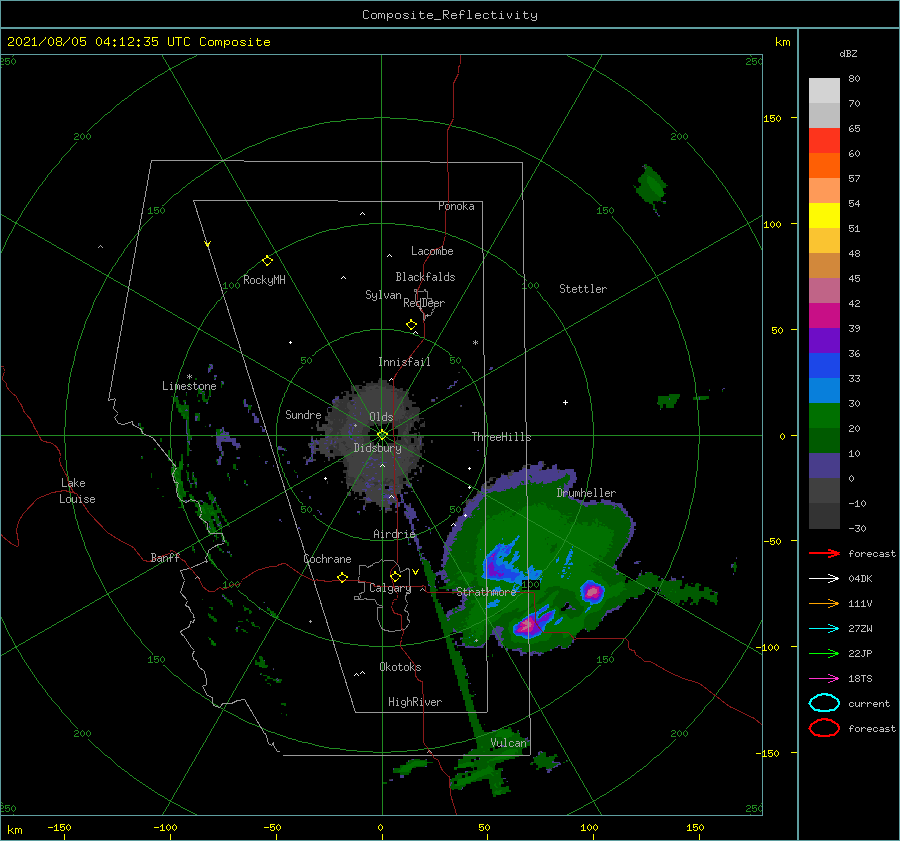
Task: Click the cyan 27ZW arrow legend icon
Action: pos(824,629)
